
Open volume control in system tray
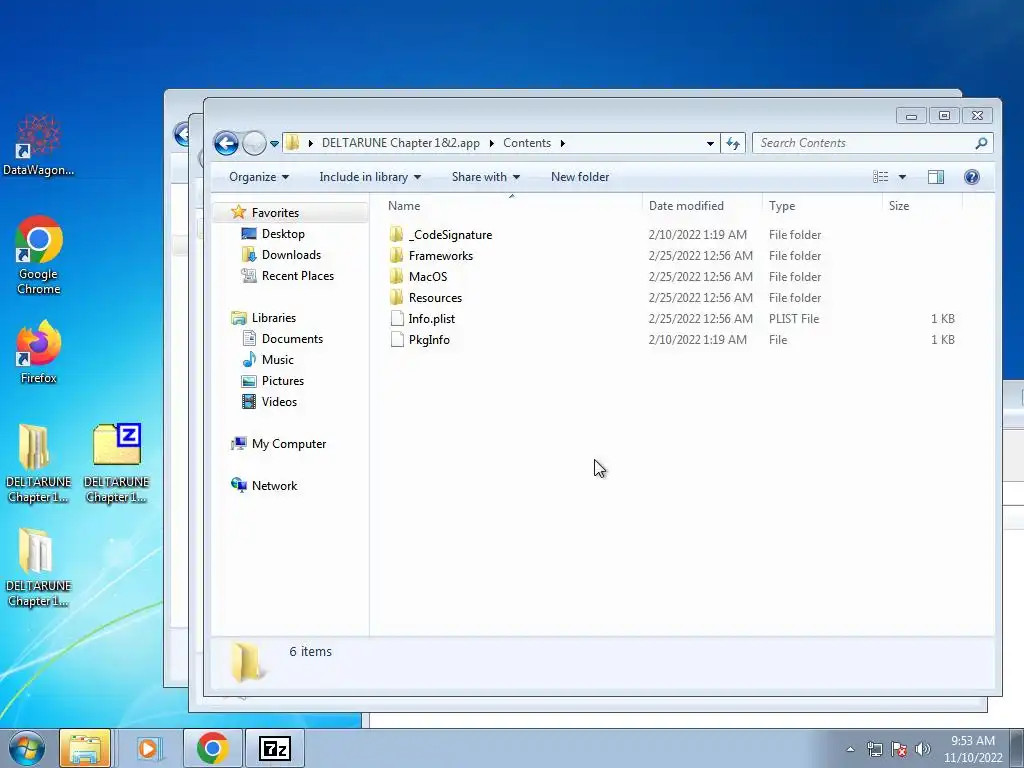click(x=923, y=749)
